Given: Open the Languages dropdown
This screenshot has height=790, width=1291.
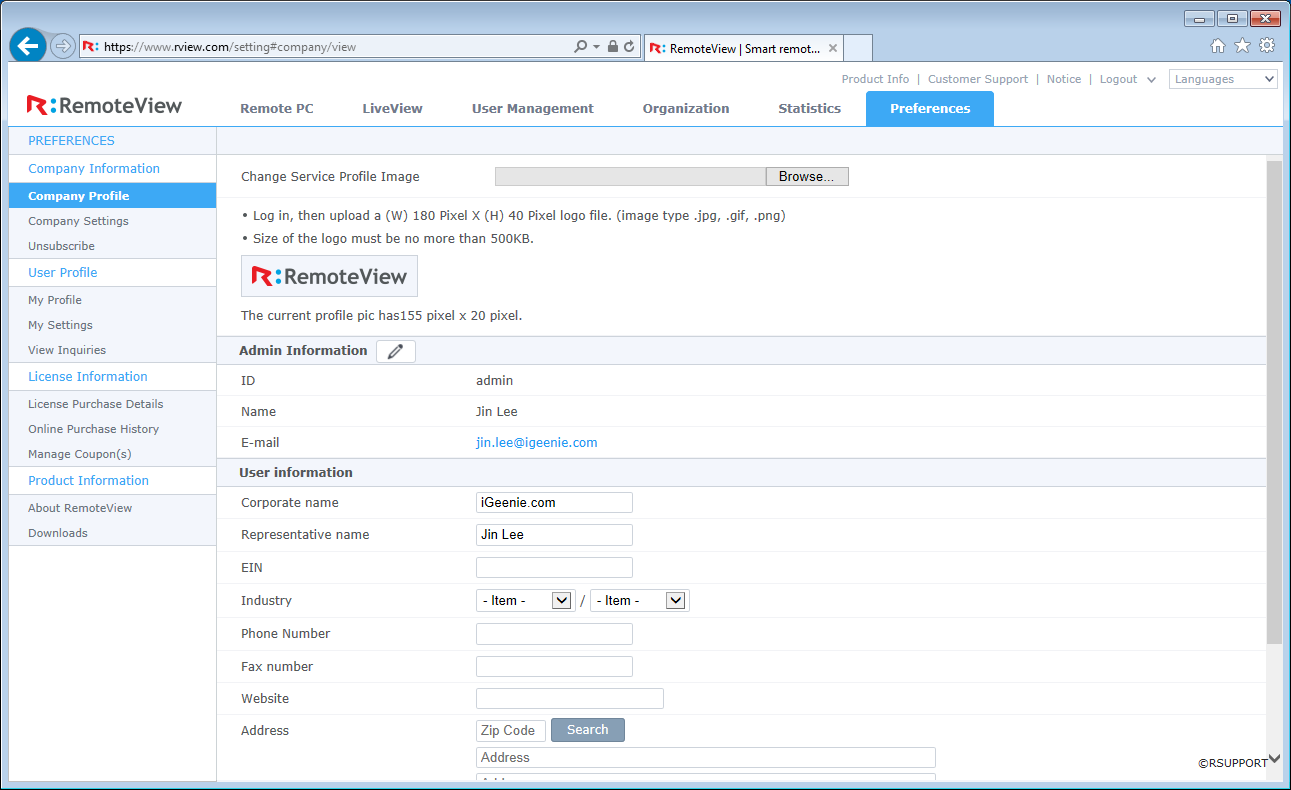Looking at the screenshot, I should [x=1223, y=79].
